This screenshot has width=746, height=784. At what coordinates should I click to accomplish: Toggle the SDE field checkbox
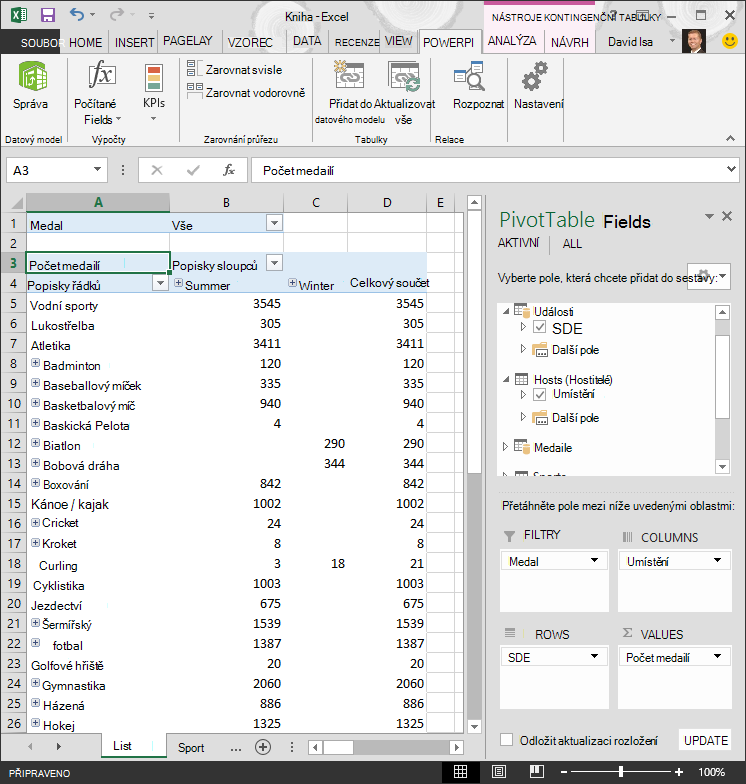coord(540,327)
